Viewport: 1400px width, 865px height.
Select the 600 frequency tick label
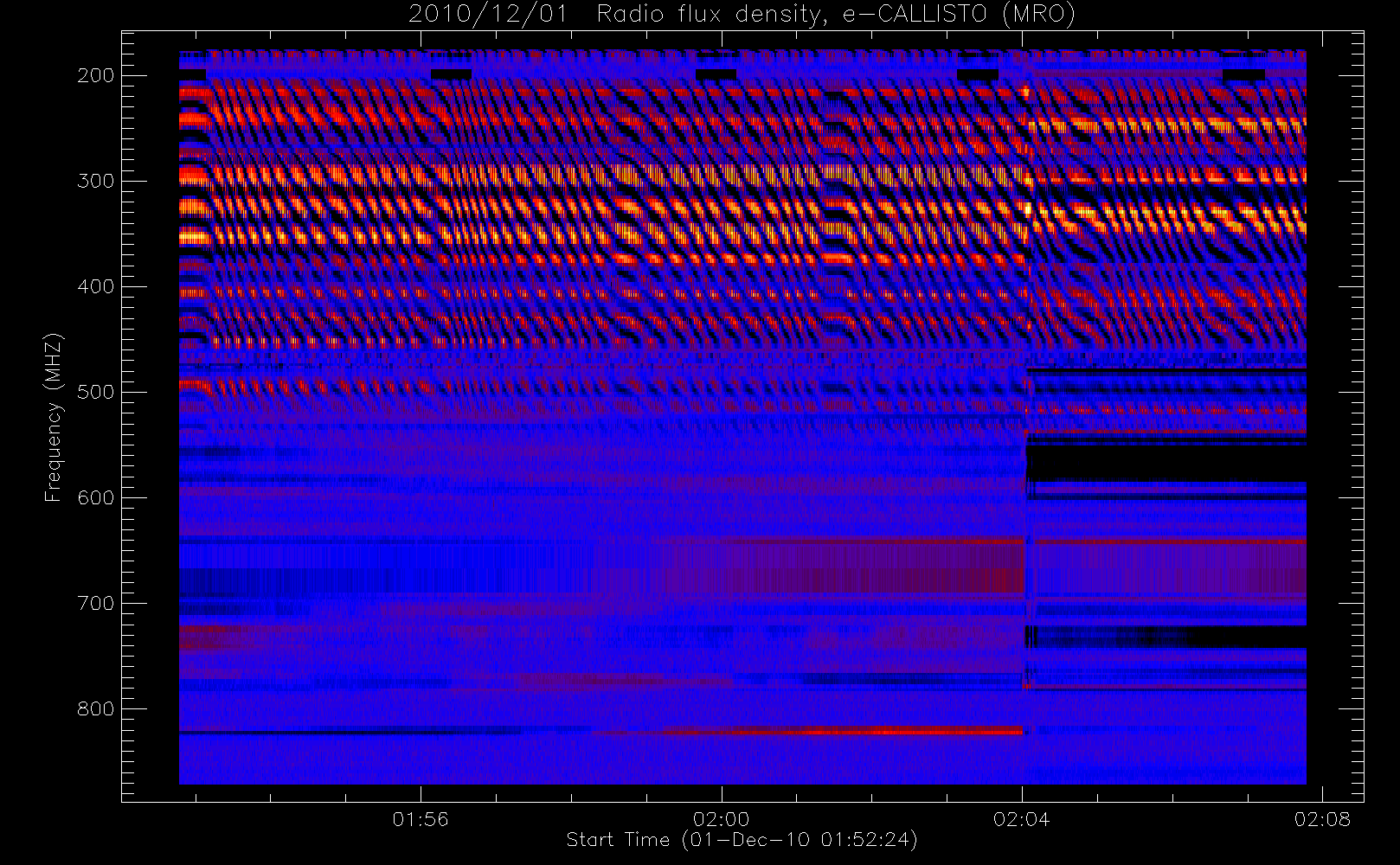[96, 498]
